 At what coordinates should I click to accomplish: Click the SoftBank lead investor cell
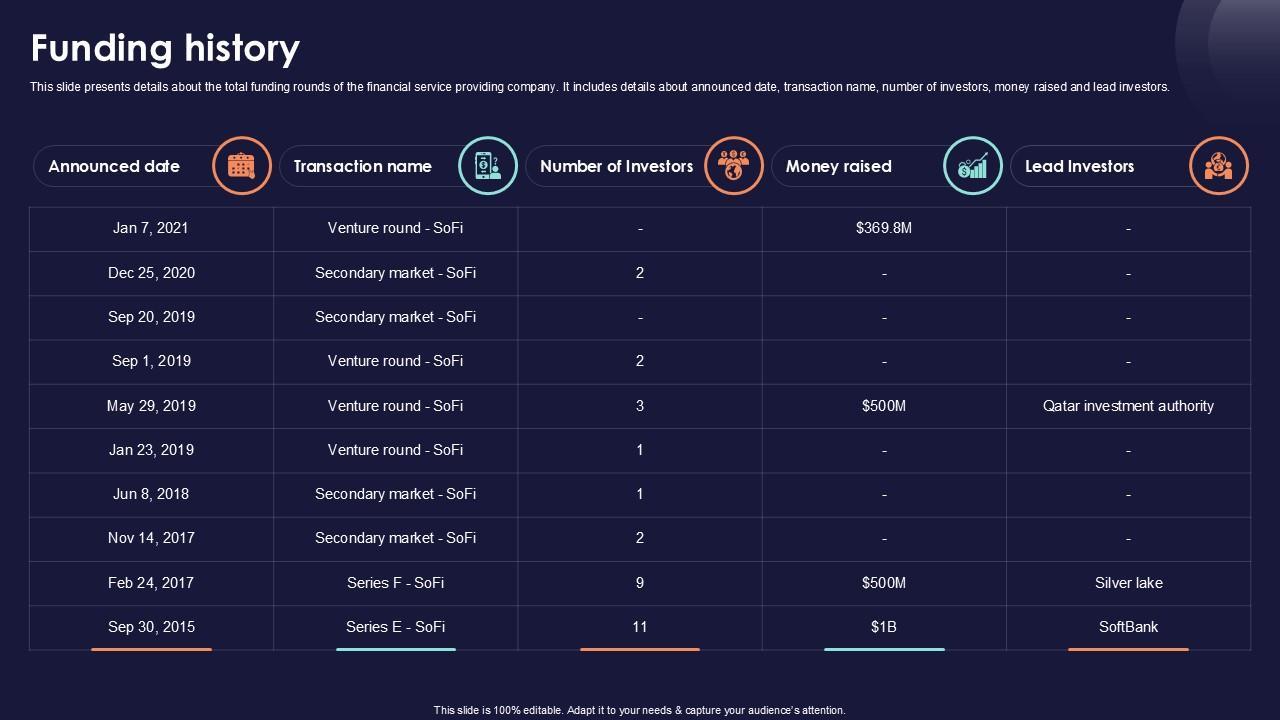click(x=1128, y=627)
